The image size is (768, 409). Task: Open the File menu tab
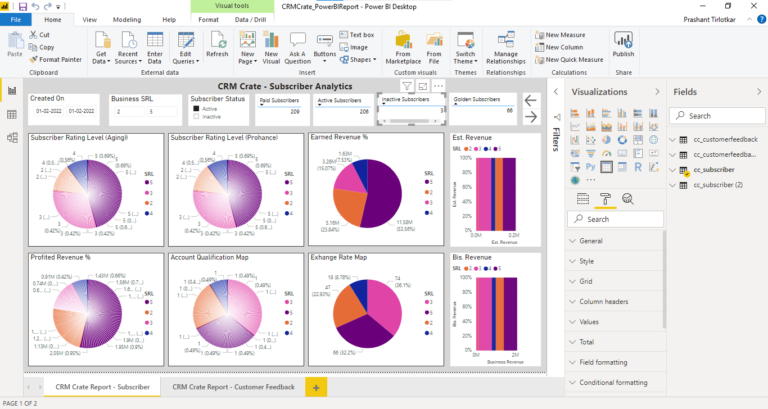[16, 20]
